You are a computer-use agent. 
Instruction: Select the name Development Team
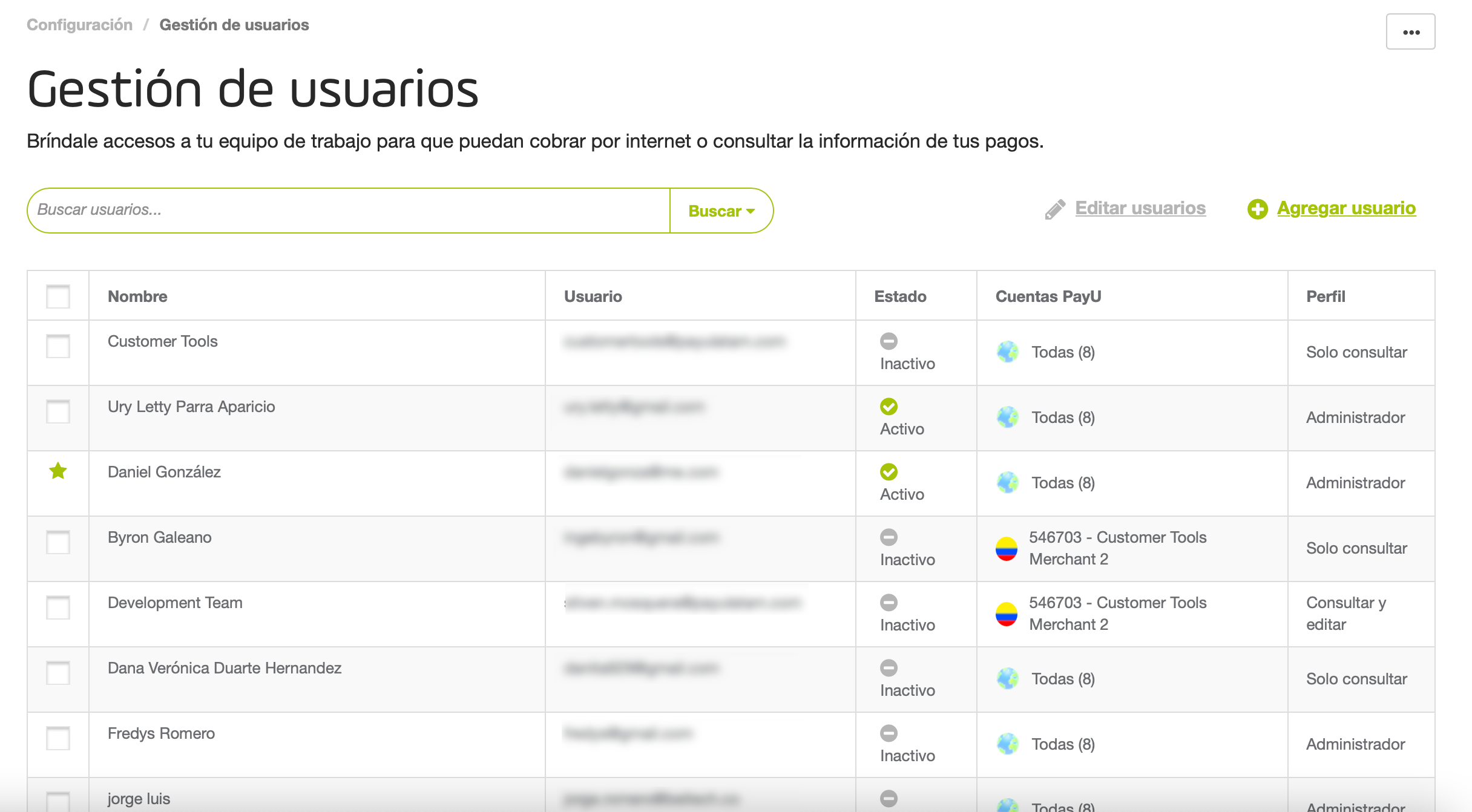tap(175, 603)
